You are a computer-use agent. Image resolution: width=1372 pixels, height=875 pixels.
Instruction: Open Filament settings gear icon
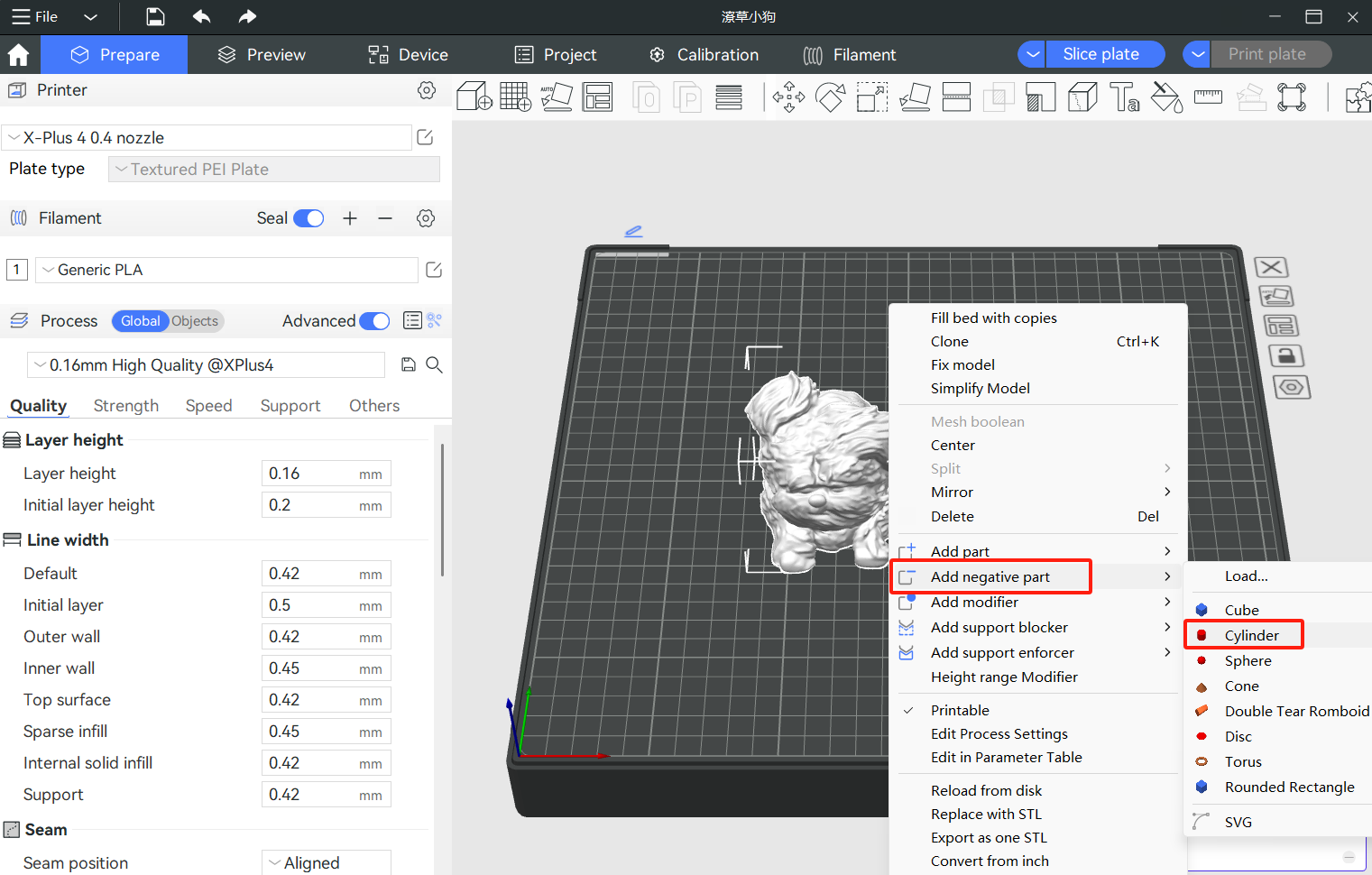[426, 218]
